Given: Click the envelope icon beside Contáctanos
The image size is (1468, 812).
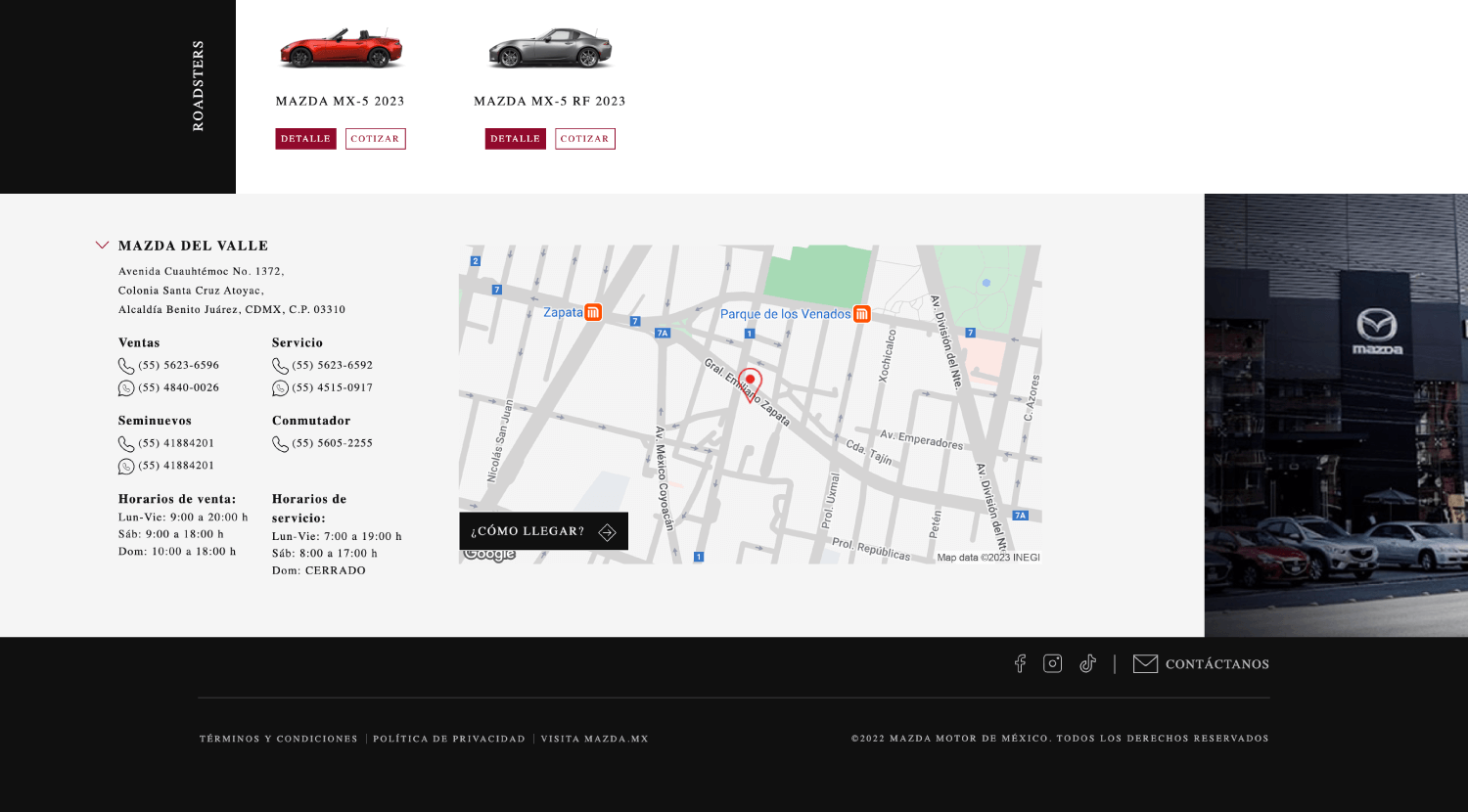Looking at the screenshot, I should coord(1145,663).
